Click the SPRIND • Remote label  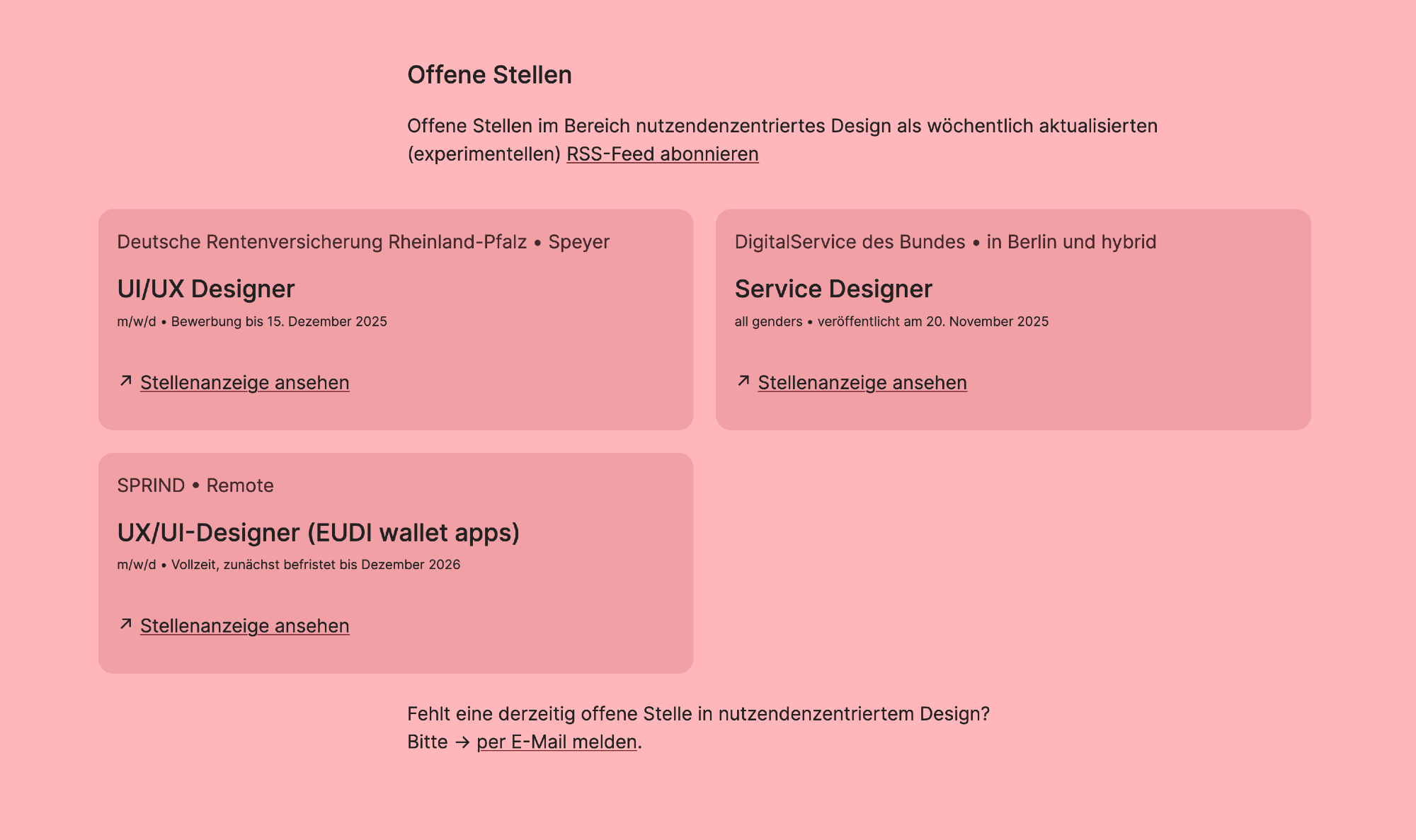[x=195, y=485]
